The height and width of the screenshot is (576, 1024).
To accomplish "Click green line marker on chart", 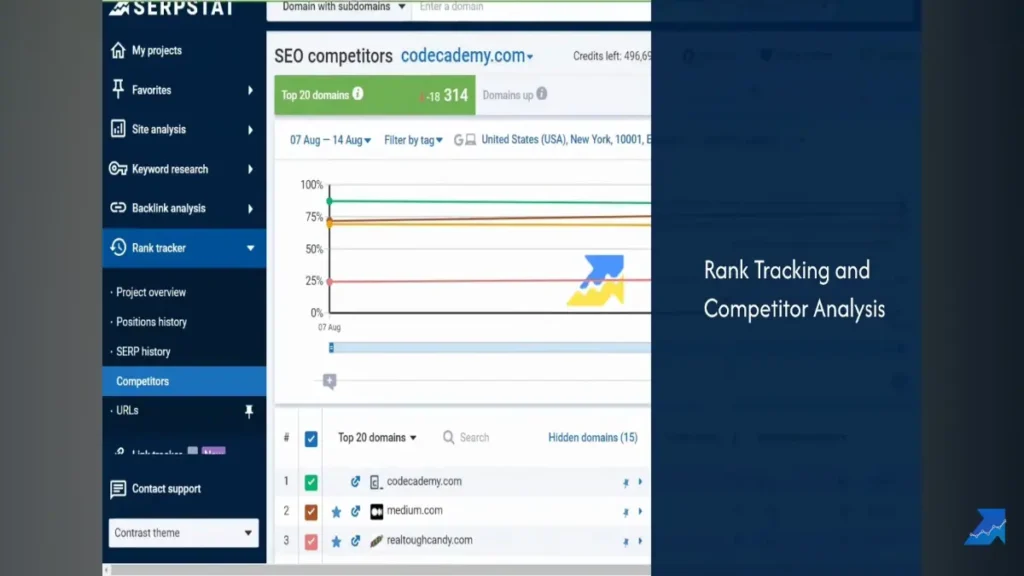I will (x=329, y=200).
